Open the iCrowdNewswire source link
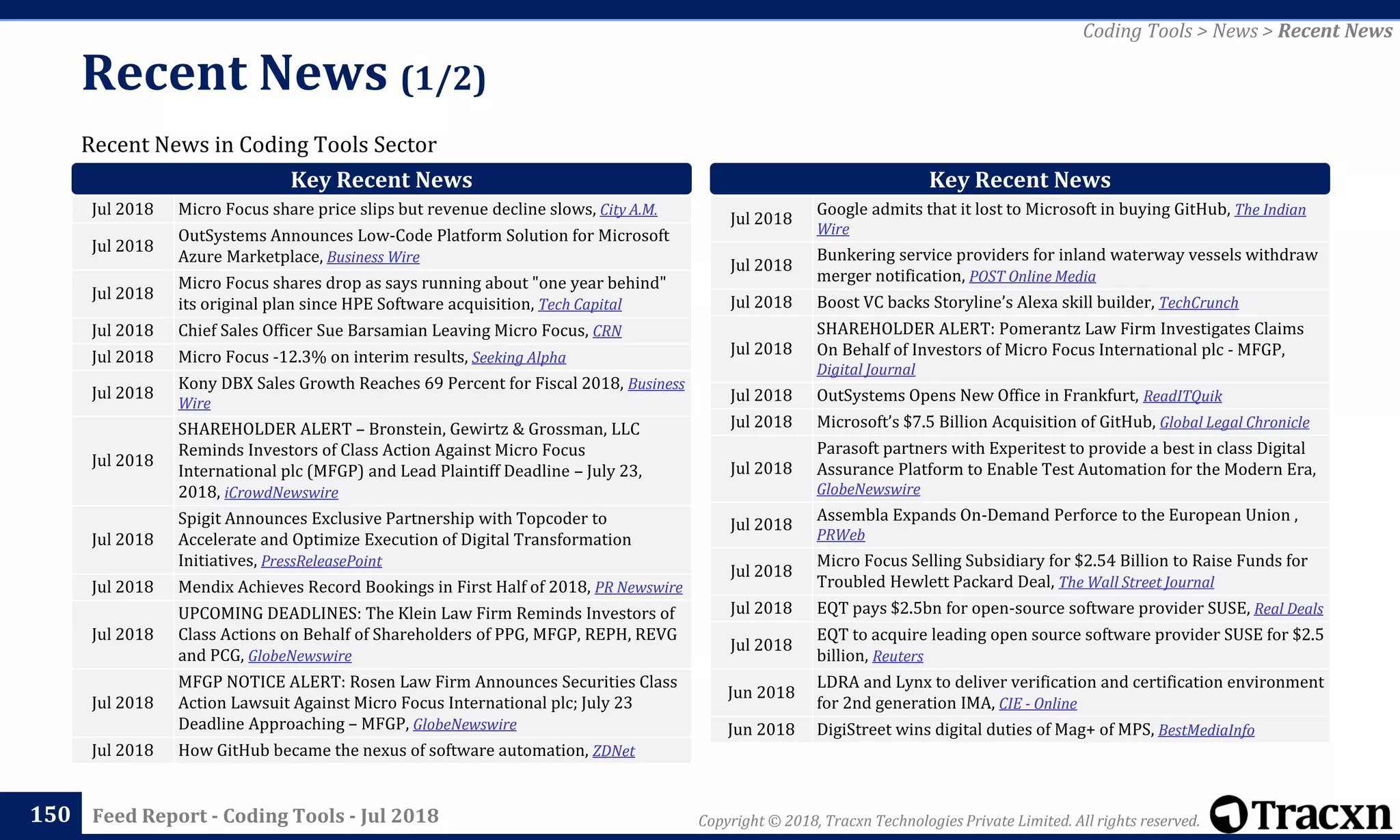 pyautogui.click(x=281, y=493)
